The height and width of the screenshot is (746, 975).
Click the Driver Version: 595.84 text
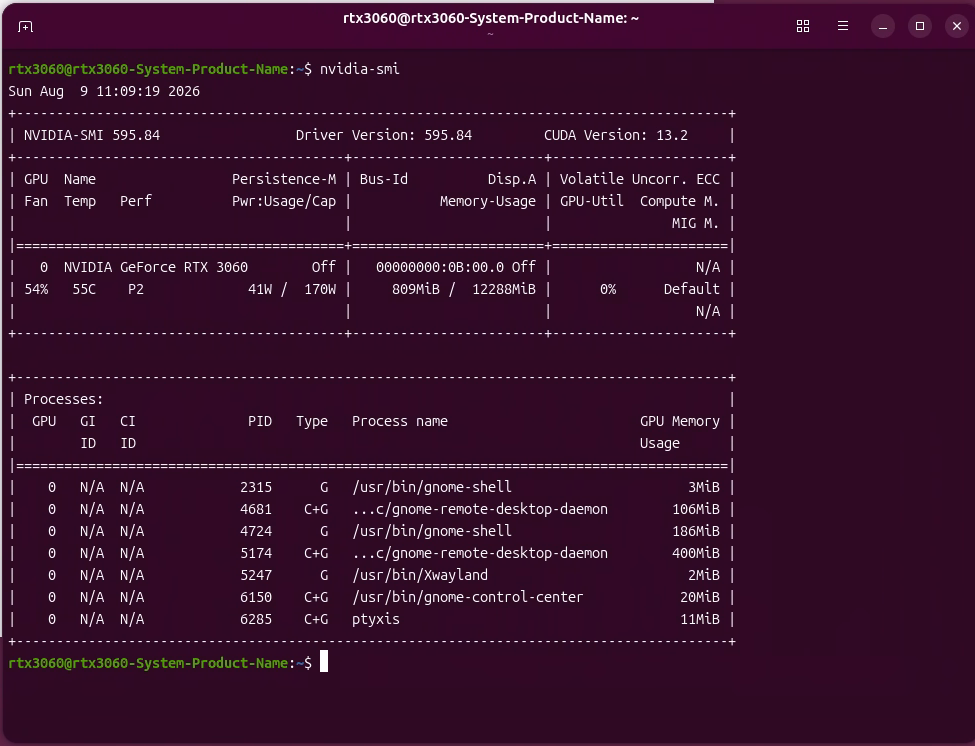(x=384, y=136)
